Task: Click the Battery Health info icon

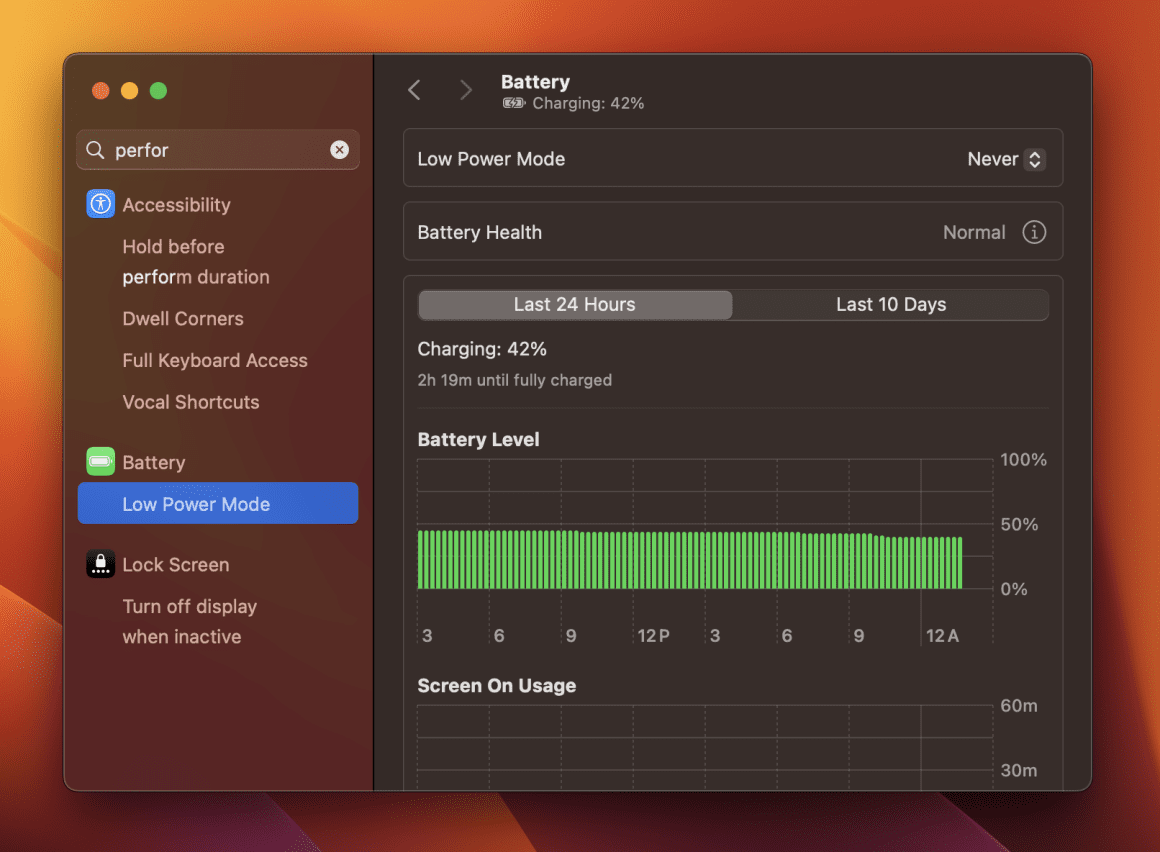Action: pyautogui.click(x=1034, y=231)
